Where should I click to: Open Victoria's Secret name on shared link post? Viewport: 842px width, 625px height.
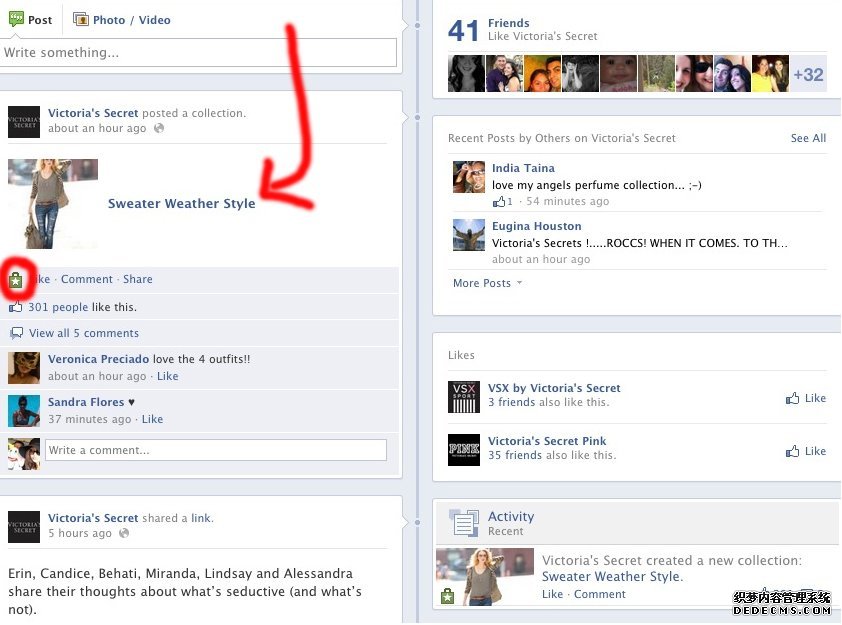click(93, 518)
